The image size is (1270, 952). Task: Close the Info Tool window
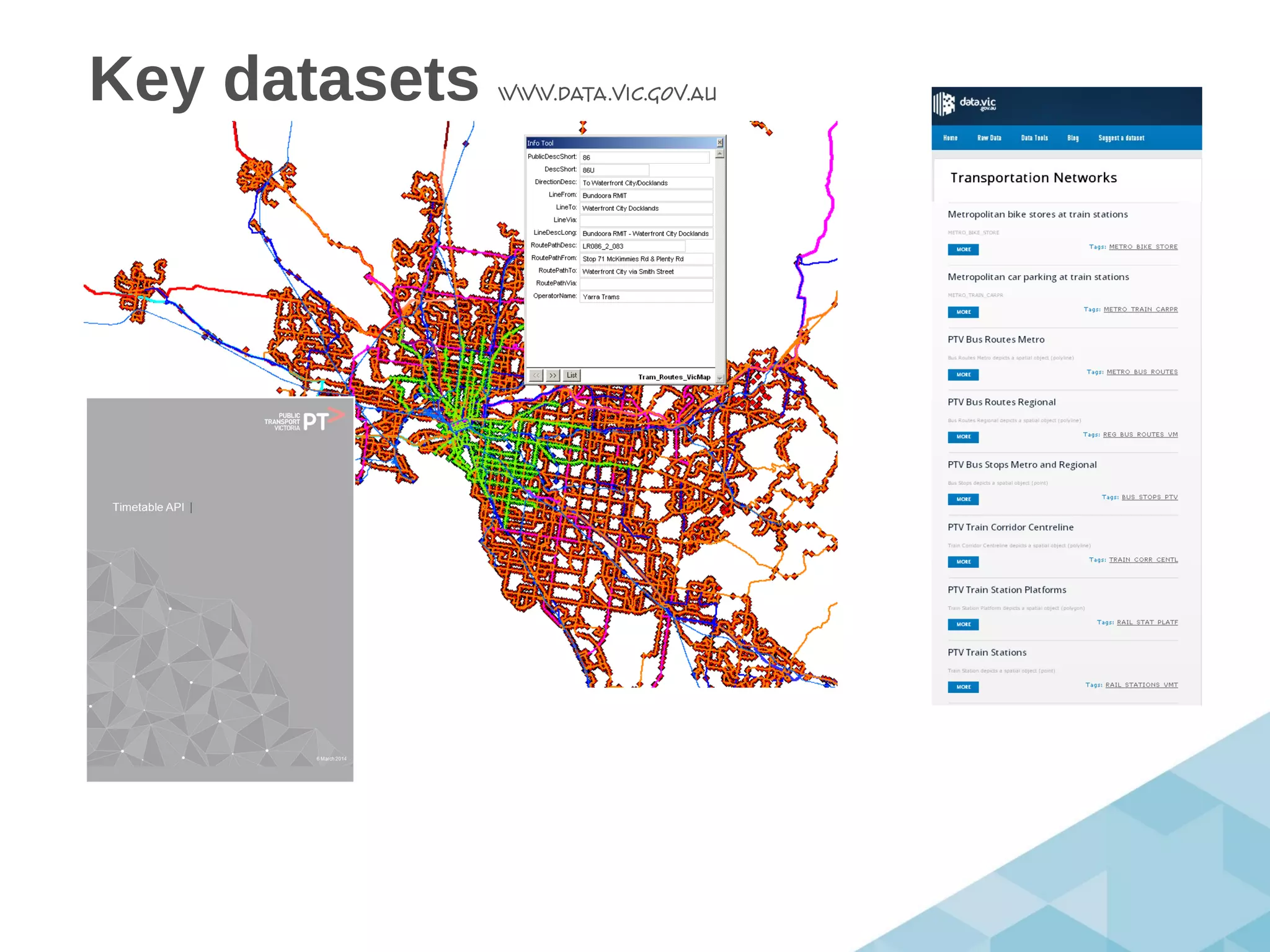coord(720,143)
